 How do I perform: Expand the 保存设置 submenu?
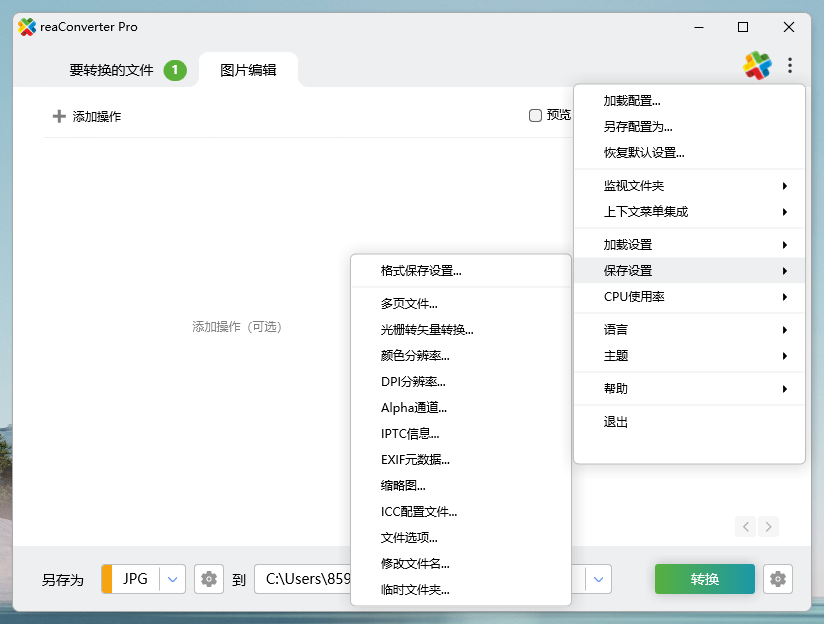[x=689, y=271]
